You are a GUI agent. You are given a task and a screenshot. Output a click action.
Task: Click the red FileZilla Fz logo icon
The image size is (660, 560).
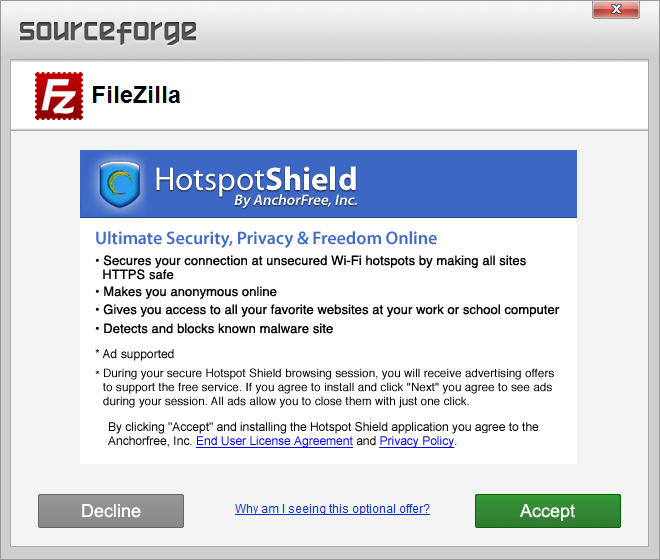pyautogui.click(x=59, y=96)
